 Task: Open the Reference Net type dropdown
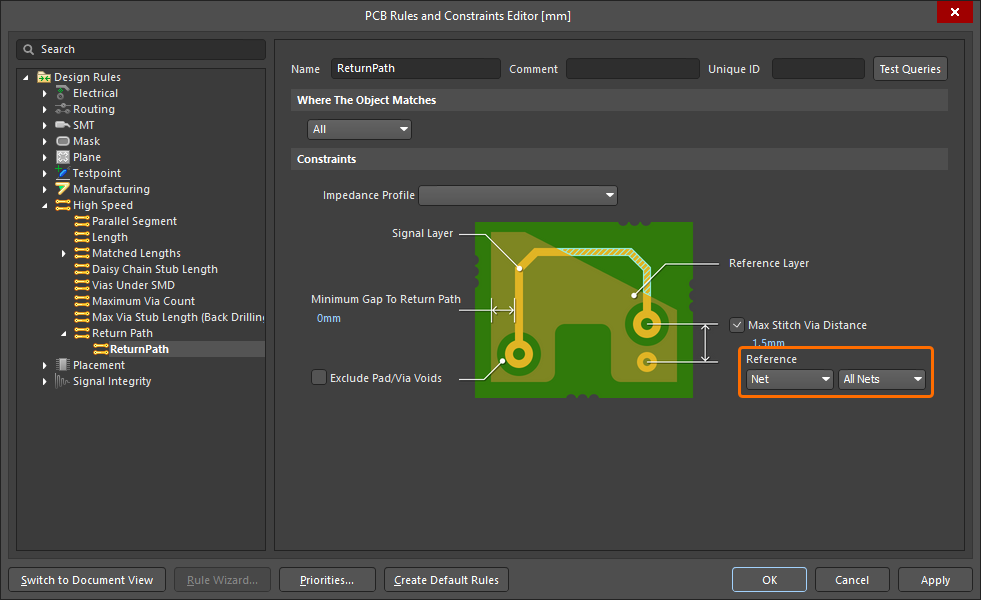coord(790,379)
